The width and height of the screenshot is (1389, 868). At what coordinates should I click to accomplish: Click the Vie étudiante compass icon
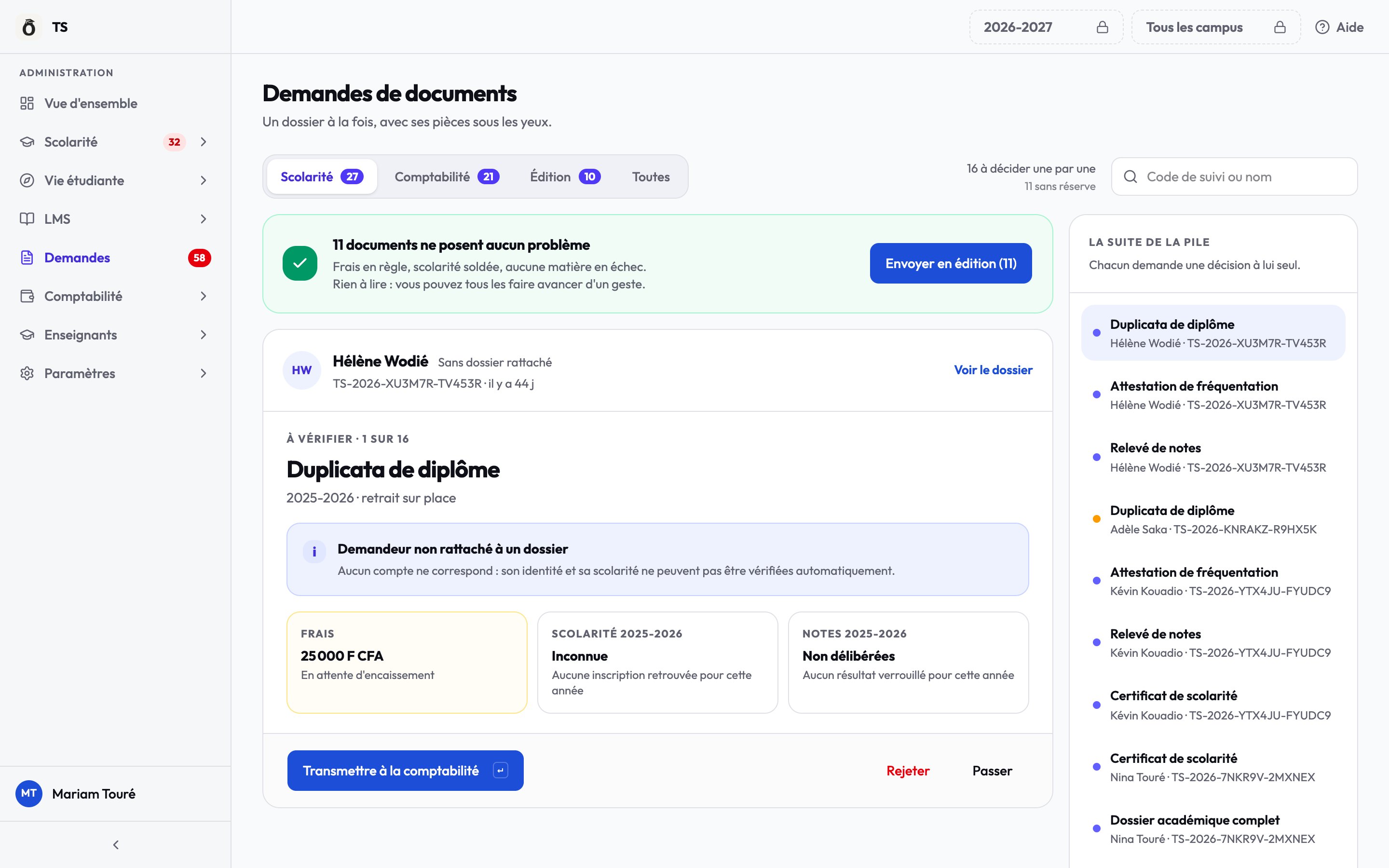27,180
